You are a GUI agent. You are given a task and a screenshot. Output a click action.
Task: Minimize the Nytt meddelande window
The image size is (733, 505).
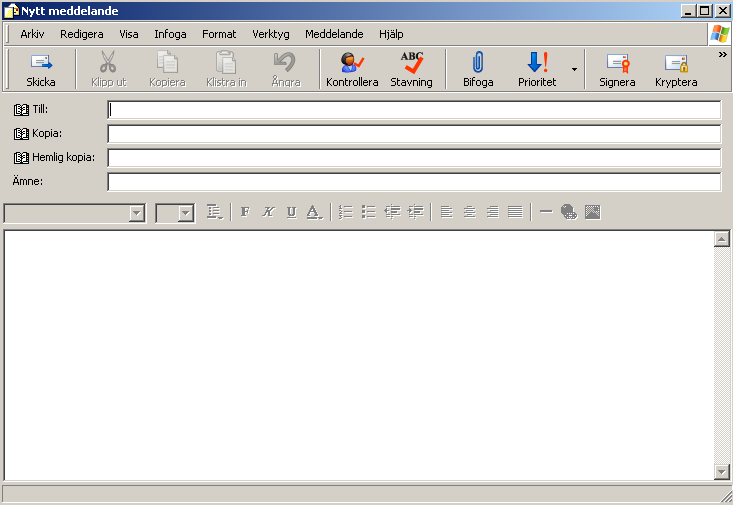tap(688, 11)
